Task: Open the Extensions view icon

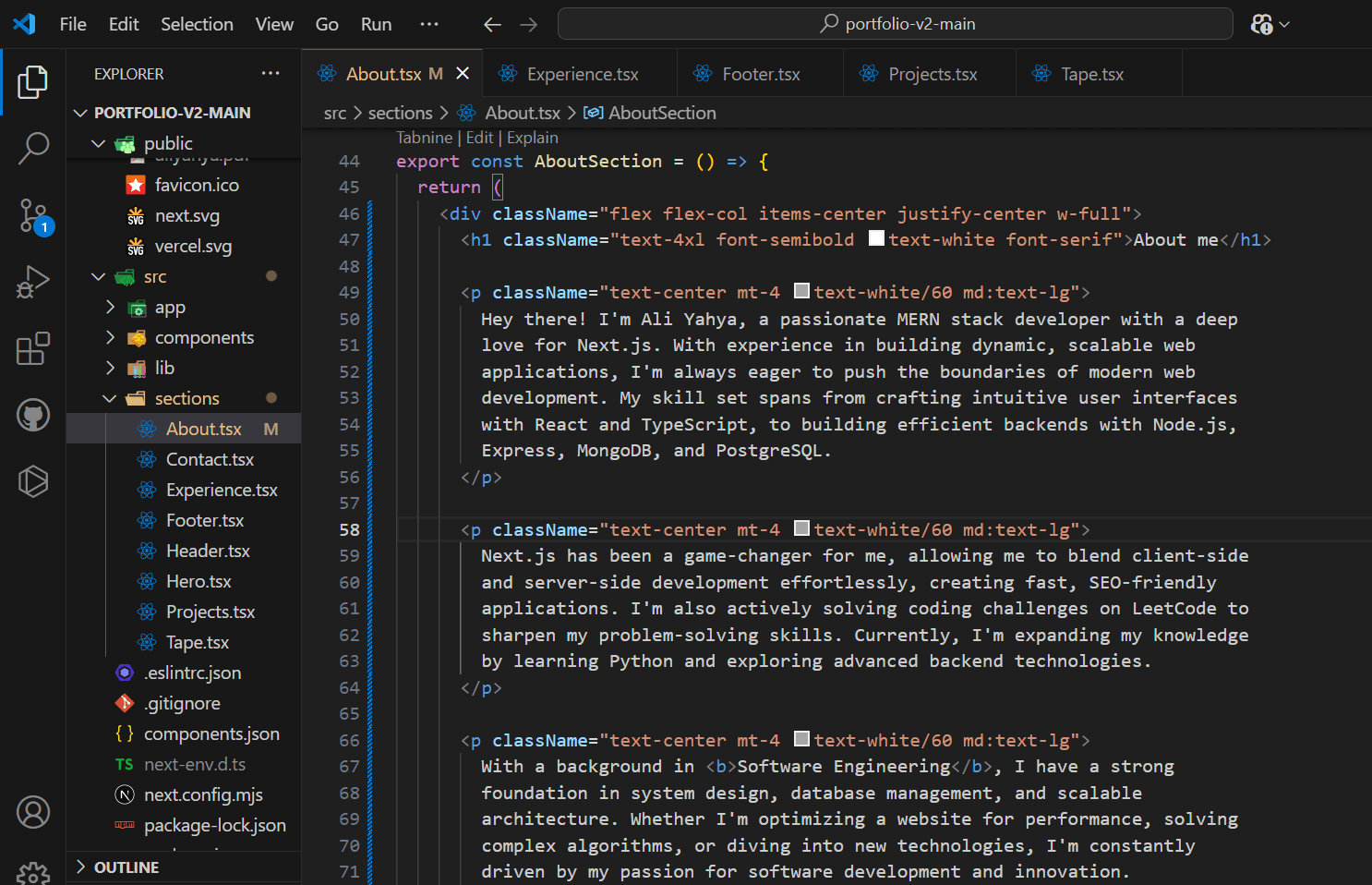Action: click(33, 348)
